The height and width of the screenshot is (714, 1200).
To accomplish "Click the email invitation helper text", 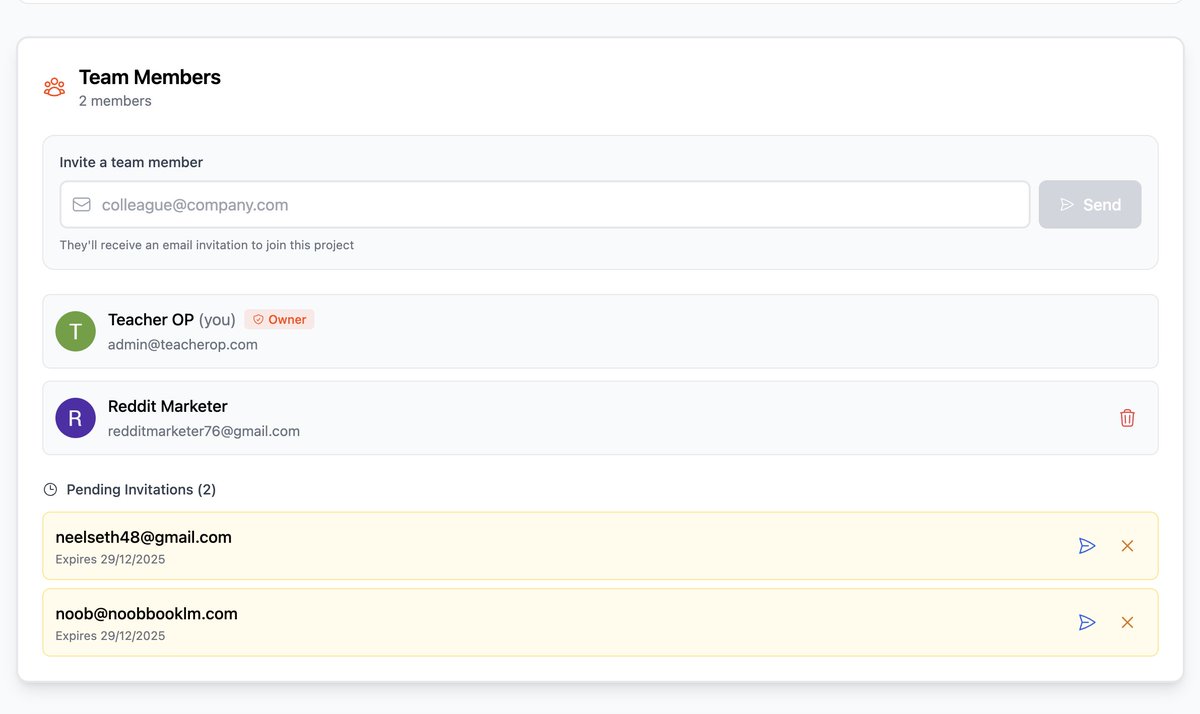I will [x=207, y=245].
